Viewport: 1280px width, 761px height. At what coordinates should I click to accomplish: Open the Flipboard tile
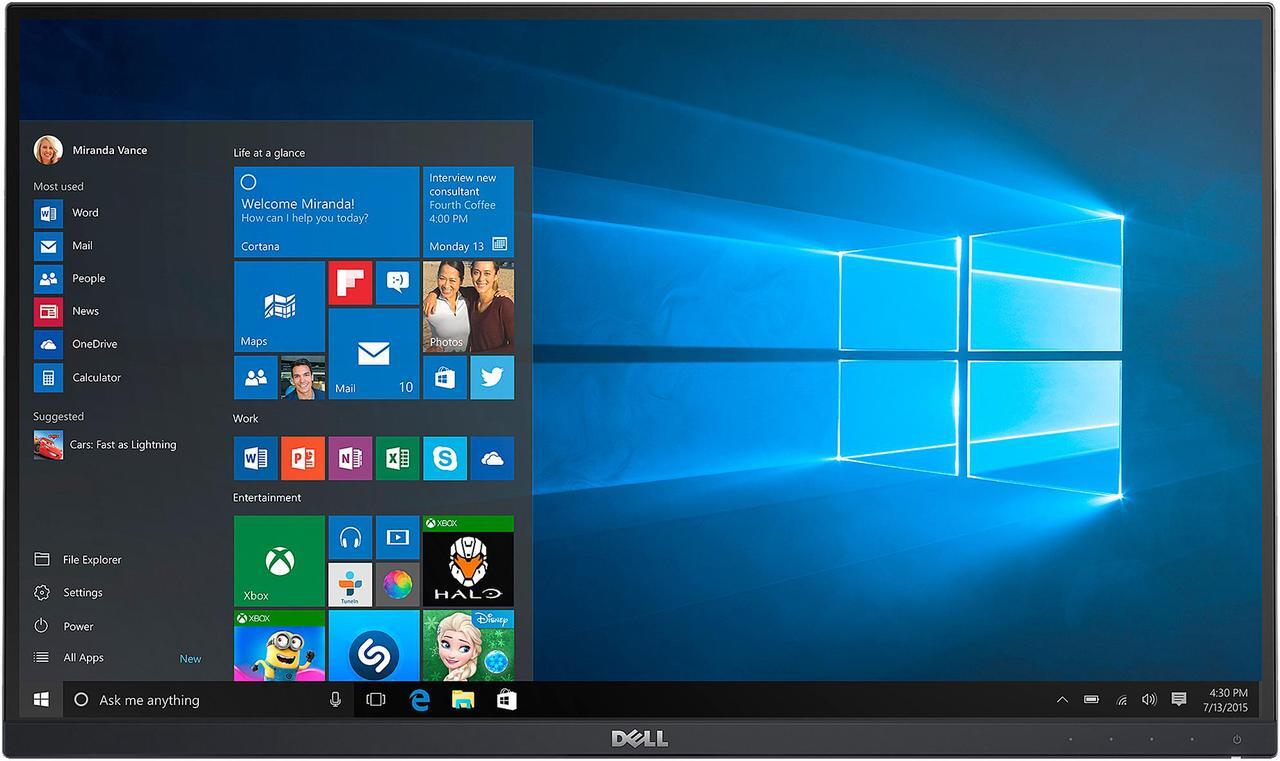click(x=350, y=283)
